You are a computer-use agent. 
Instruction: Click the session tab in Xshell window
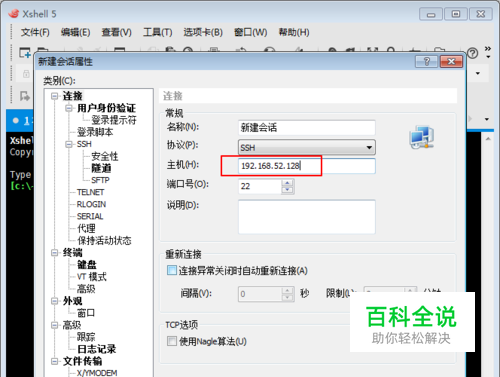(20, 120)
